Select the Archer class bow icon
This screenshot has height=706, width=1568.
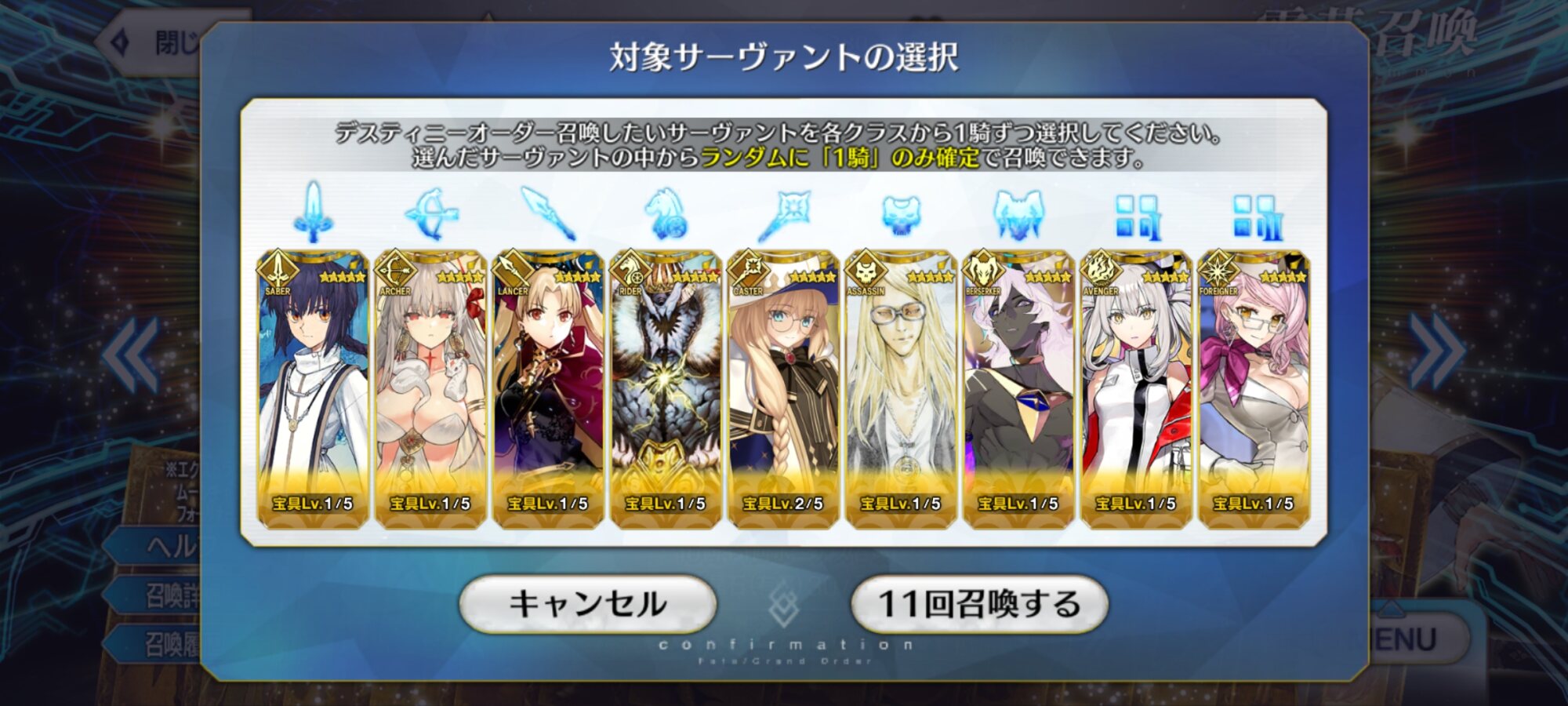click(431, 213)
